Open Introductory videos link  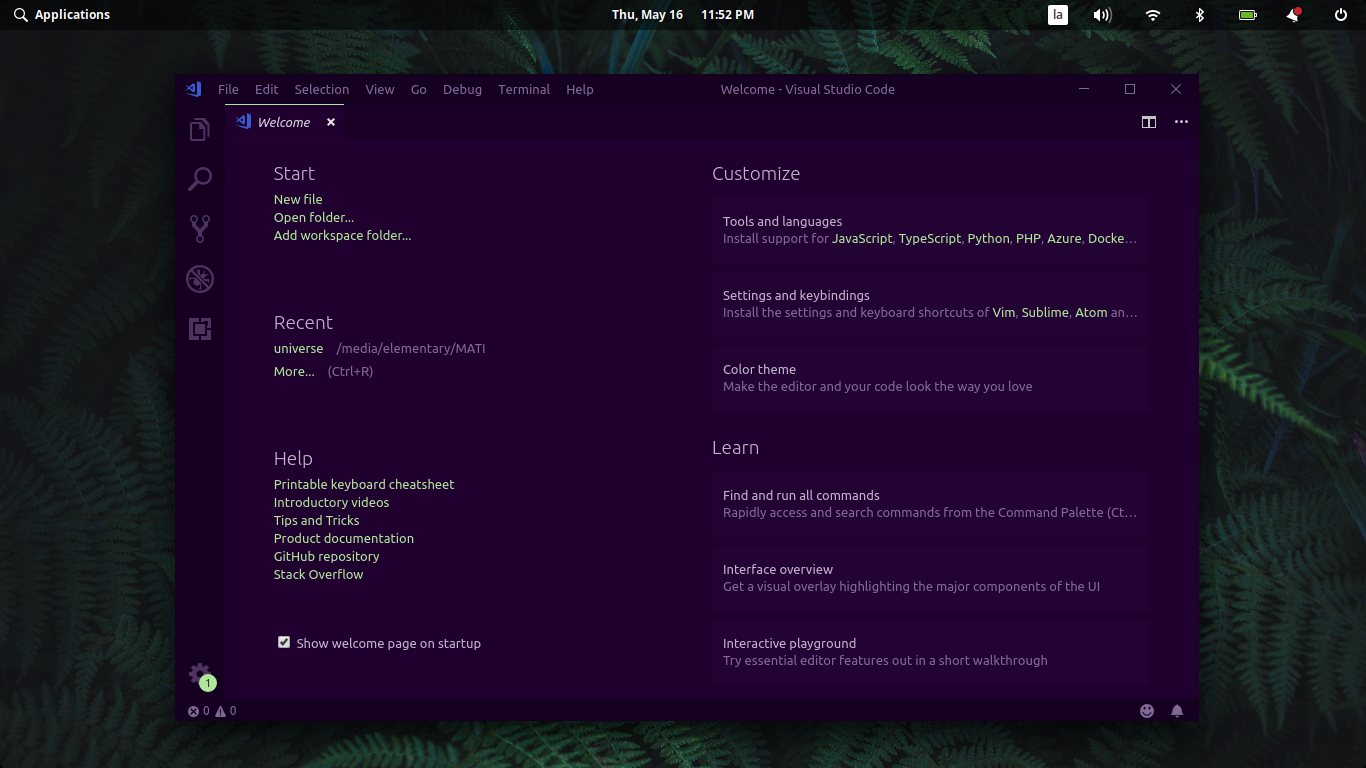(332, 502)
